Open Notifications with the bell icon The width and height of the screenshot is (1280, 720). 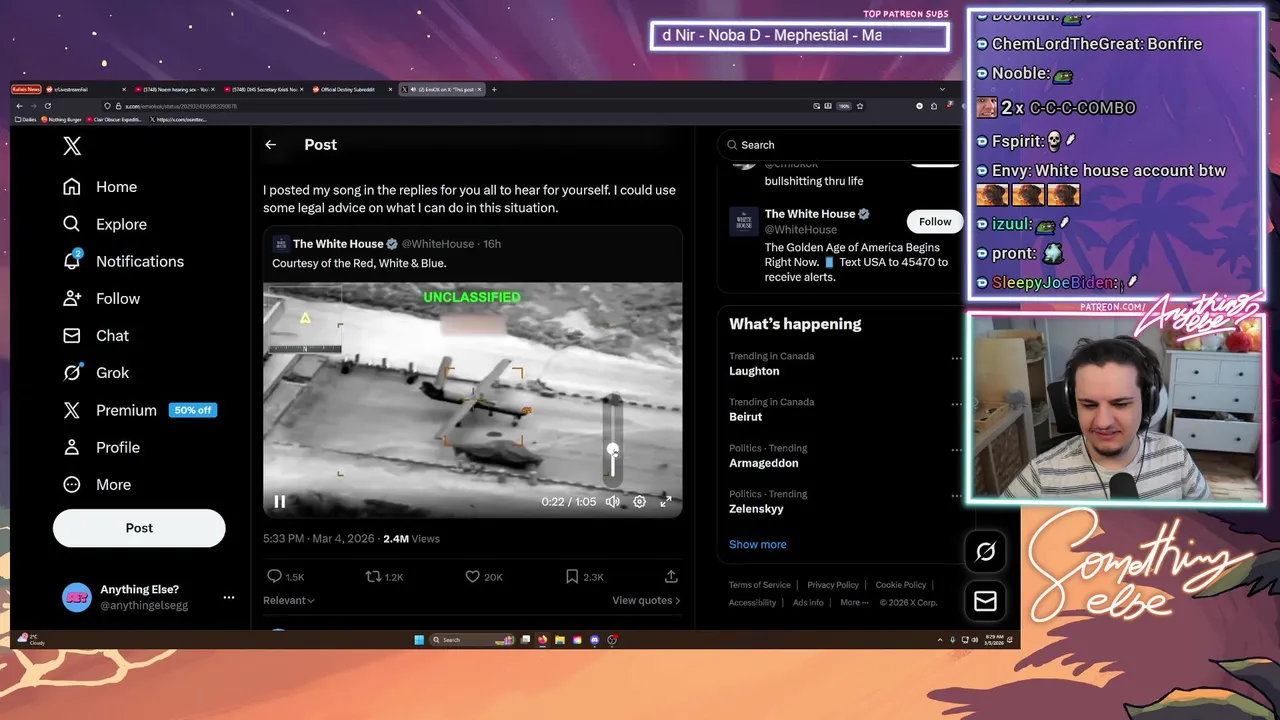[x=123, y=261]
